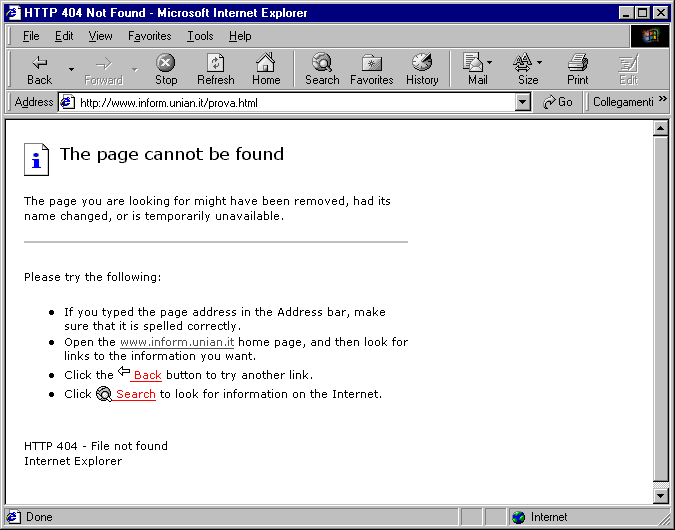Viewport: 675px width, 530px height.
Task: Click the scrollbar down arrow
Action: pyautogui.click(x=660, y=496)
